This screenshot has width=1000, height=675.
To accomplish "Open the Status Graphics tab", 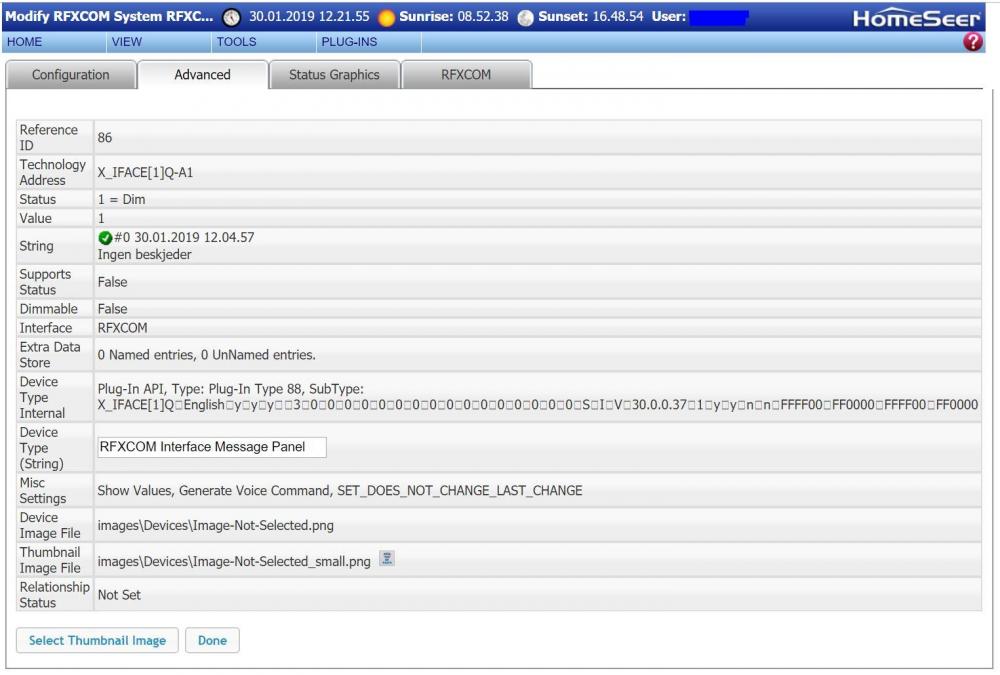I will 334,75.
